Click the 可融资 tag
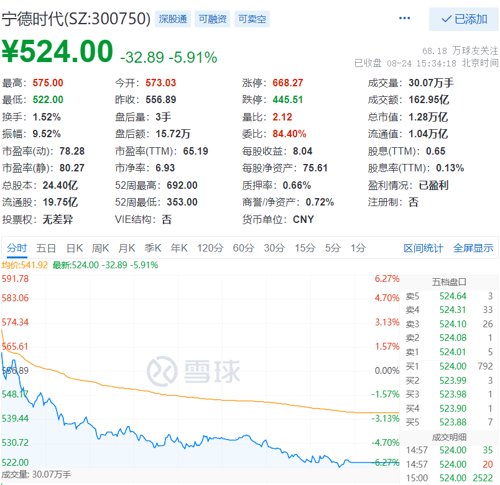Image resolution: width=500 pixels, height=485 pixels. click(x=212, y=19)
